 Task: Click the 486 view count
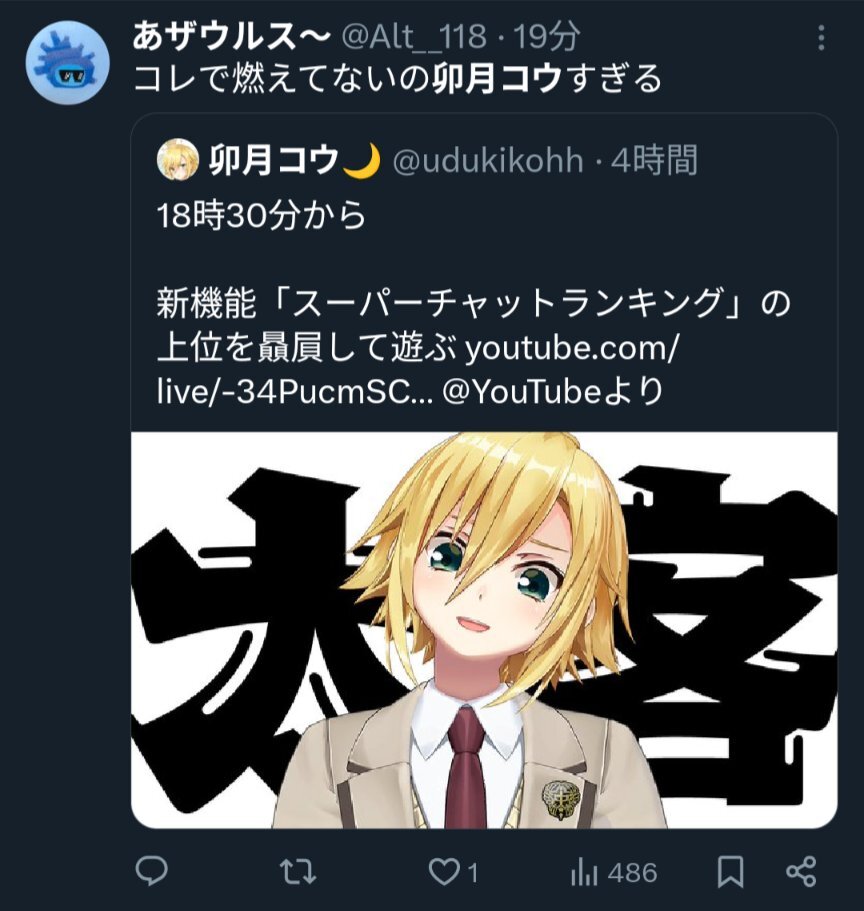coord(632,873)
